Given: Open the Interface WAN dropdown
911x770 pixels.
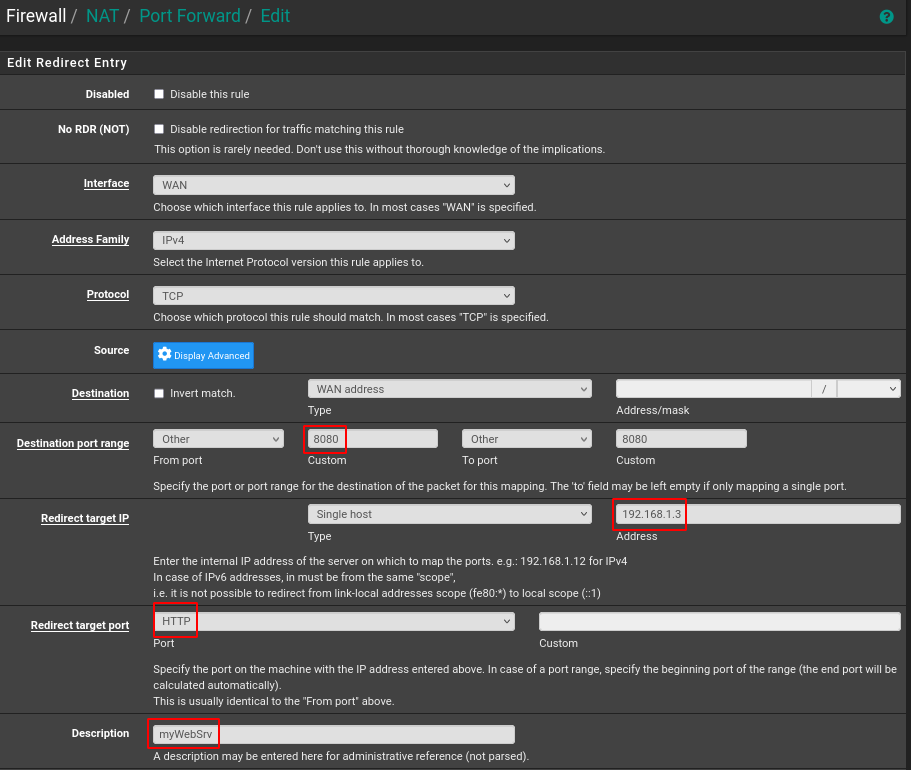Looking at the screenshot, I should 333,185.
